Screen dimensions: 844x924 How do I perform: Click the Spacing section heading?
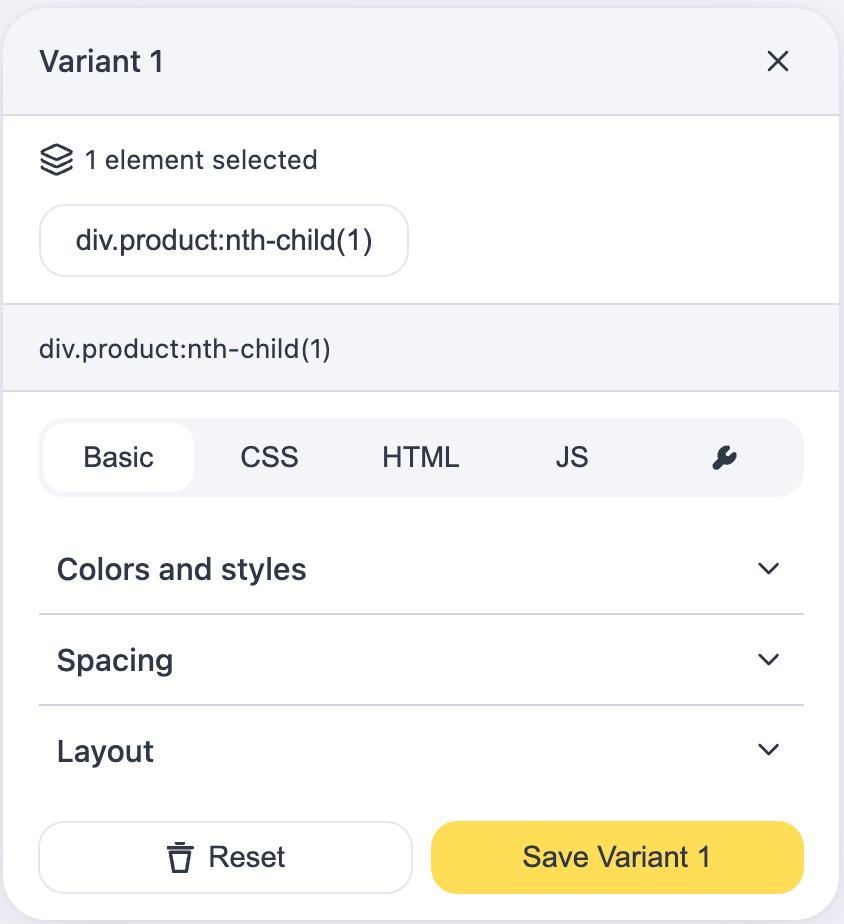tap(115, 661)
